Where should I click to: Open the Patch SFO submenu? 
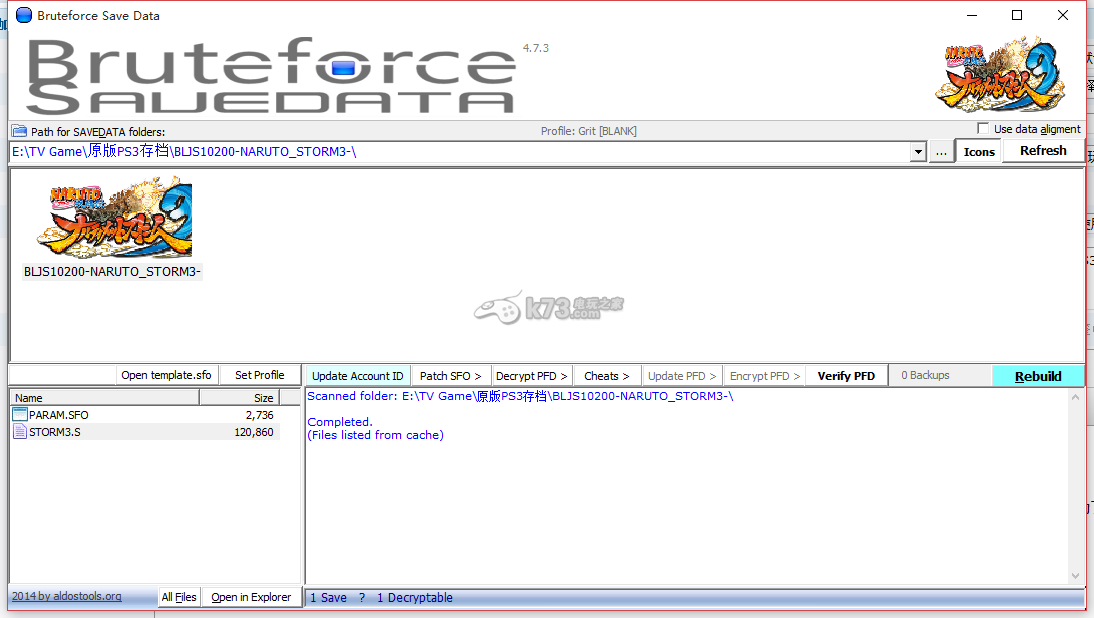(450, 376)
